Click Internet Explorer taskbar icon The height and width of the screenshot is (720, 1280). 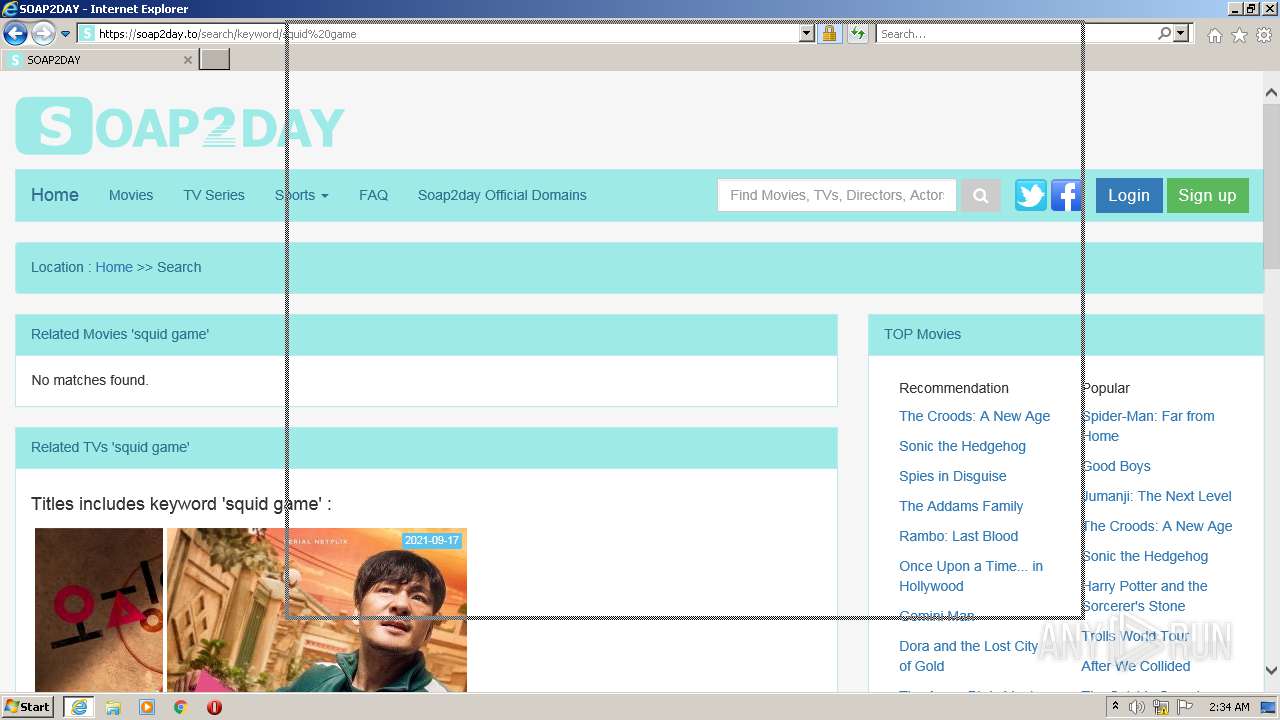(78, 707)
